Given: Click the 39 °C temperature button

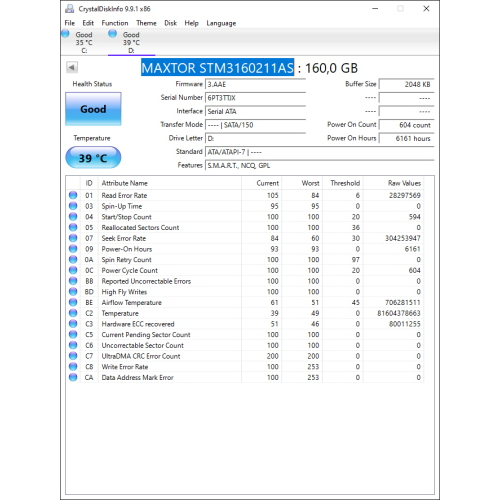Looking at the screenshot, I should tap(93, 158).
